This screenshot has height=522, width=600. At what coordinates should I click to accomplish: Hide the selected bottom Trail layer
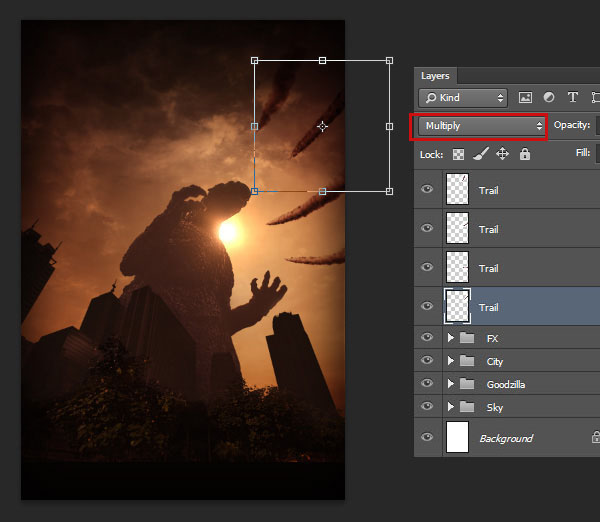coord(427,306)
